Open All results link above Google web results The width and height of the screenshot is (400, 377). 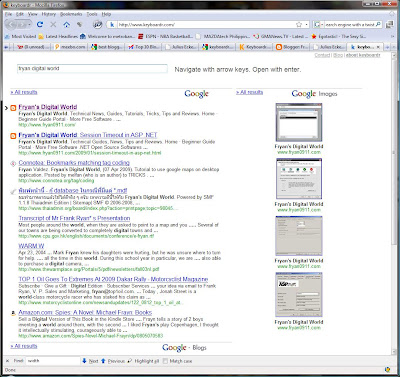[24, 92]
